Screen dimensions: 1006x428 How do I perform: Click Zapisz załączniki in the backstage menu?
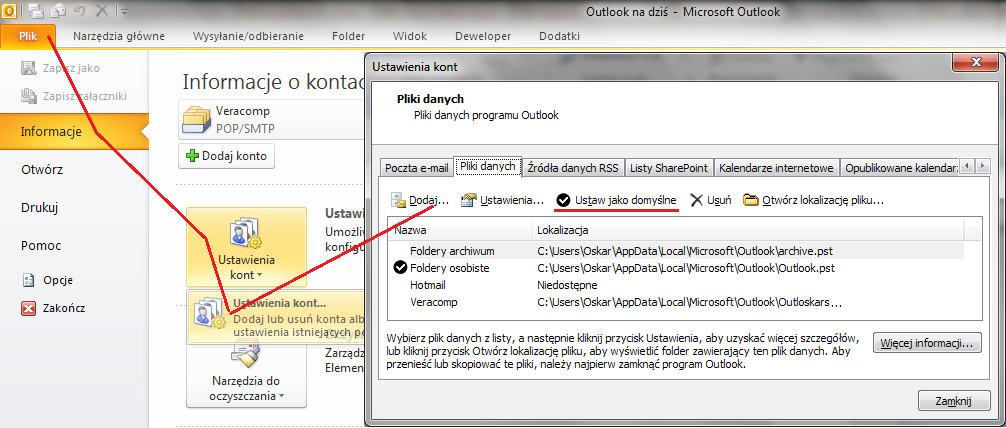coord(73,96)
